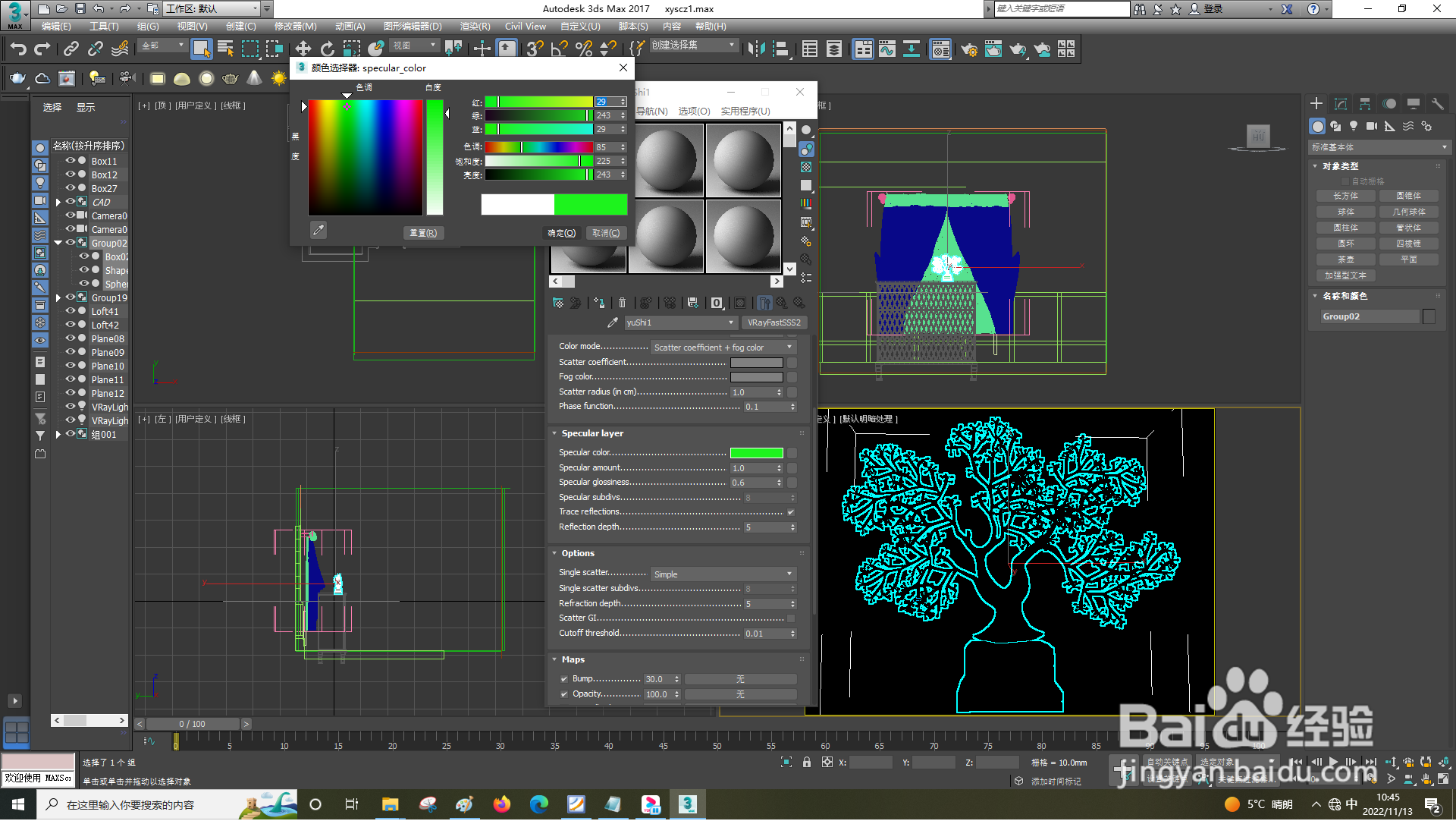Collapse the Group02 tree node
This screenshot has width=1456, height=821.
tap(58, 243)
